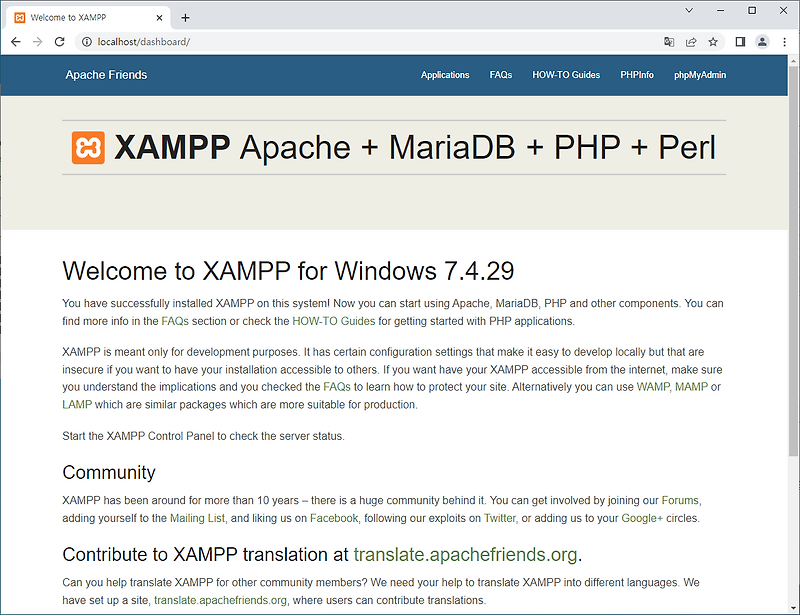Open the HOW-TO Guides navigation item
Screen dimensions: 800x615
click(x=566, y=74)
